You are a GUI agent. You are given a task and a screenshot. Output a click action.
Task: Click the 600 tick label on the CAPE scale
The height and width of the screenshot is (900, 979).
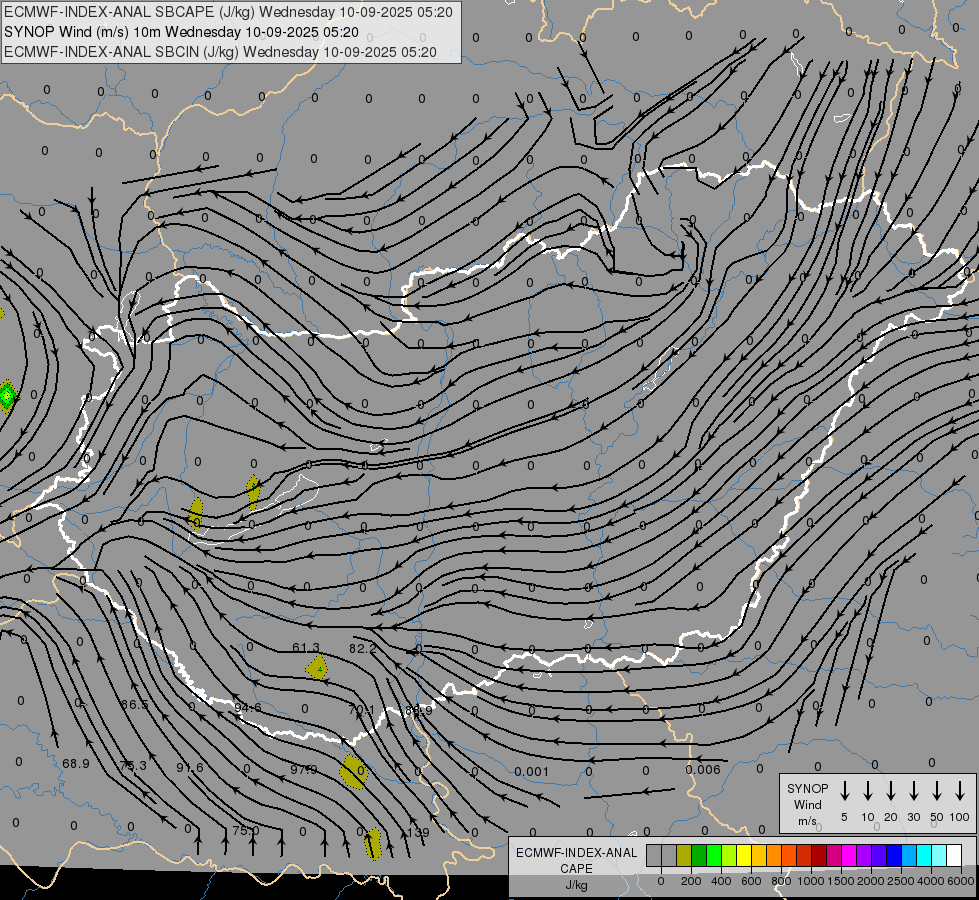(x=751, y=881)
